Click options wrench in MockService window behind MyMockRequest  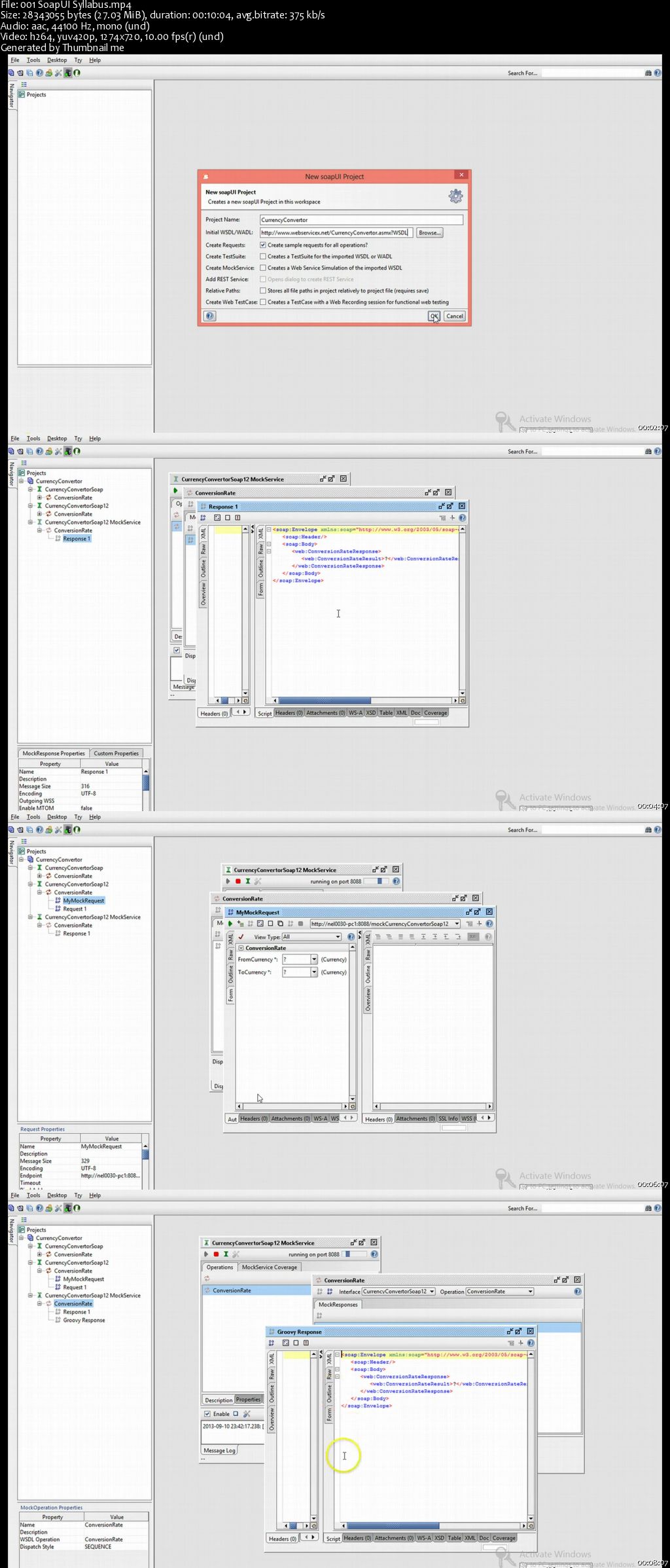pyautogui.click(x=257, y=881)
